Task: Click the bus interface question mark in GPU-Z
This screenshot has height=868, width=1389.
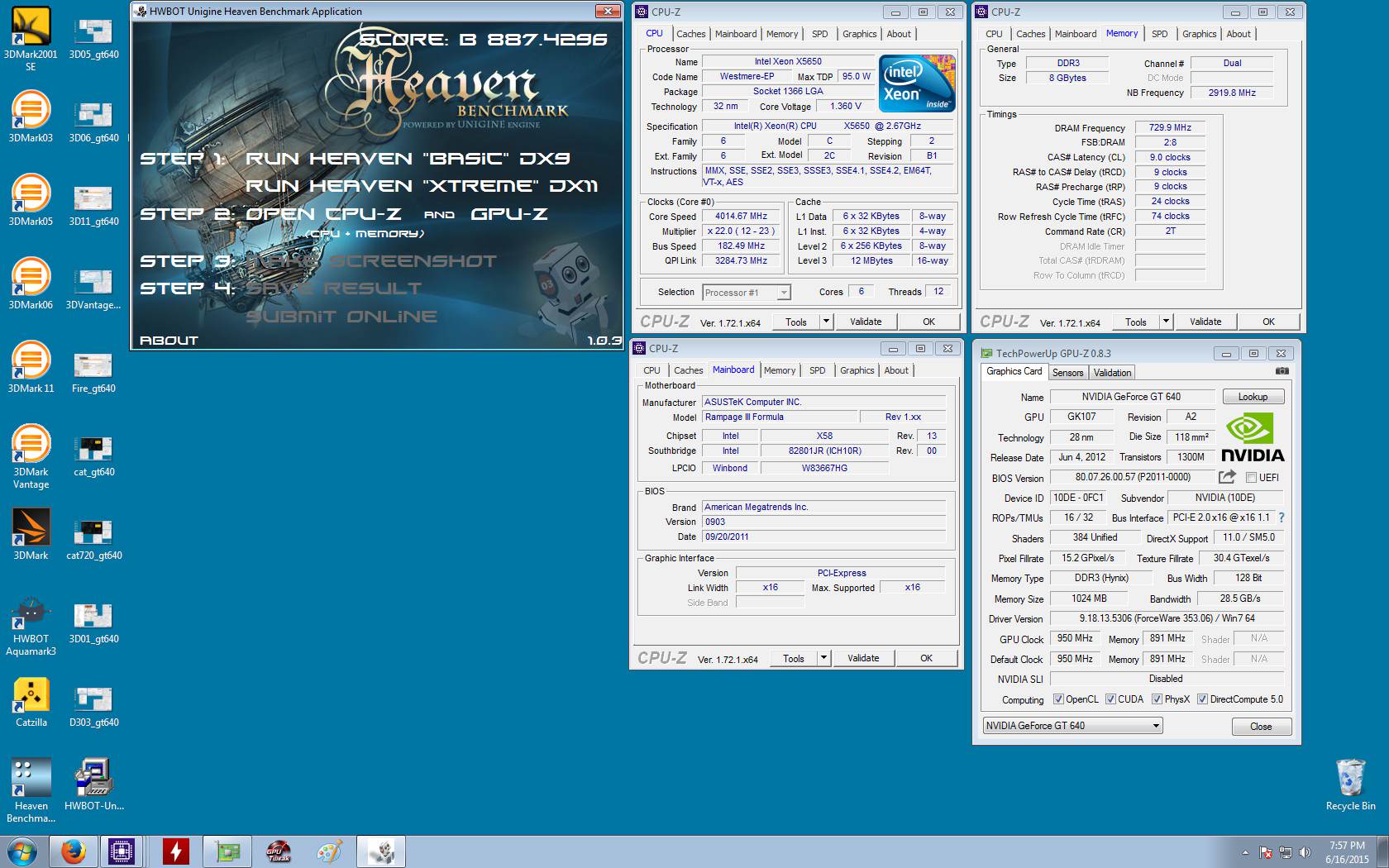Action: pyautogui.click(x=1282, y=517)
